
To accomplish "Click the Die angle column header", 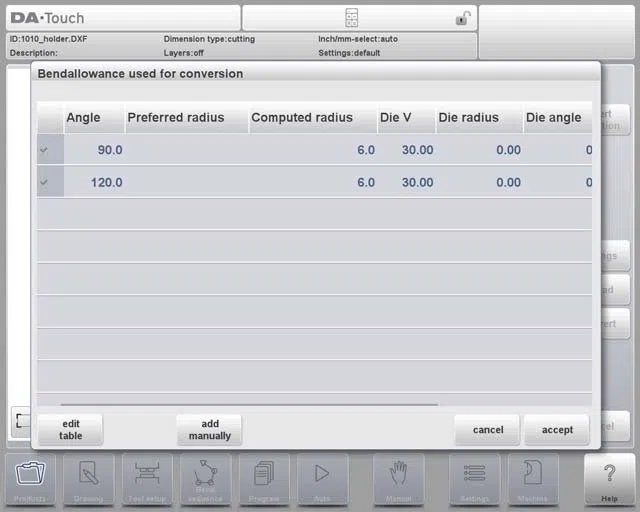I will (558, 118).
